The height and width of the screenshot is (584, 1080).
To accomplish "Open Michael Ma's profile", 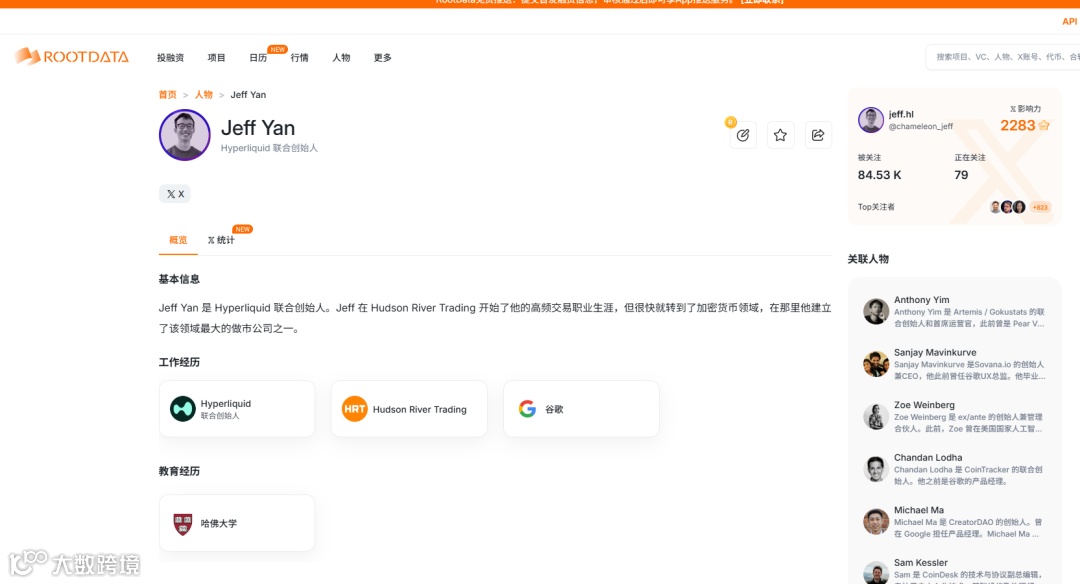I will coord(955,521).
